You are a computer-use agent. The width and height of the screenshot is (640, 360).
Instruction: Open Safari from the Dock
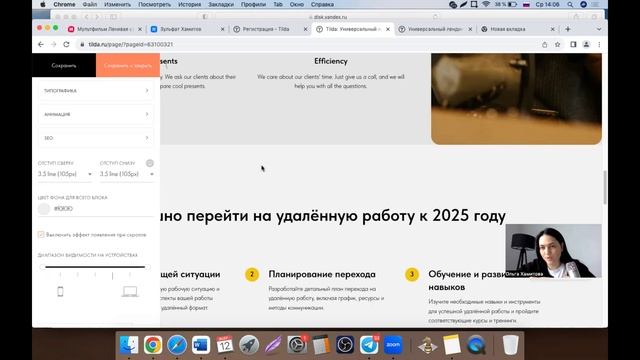pos(177,345)
